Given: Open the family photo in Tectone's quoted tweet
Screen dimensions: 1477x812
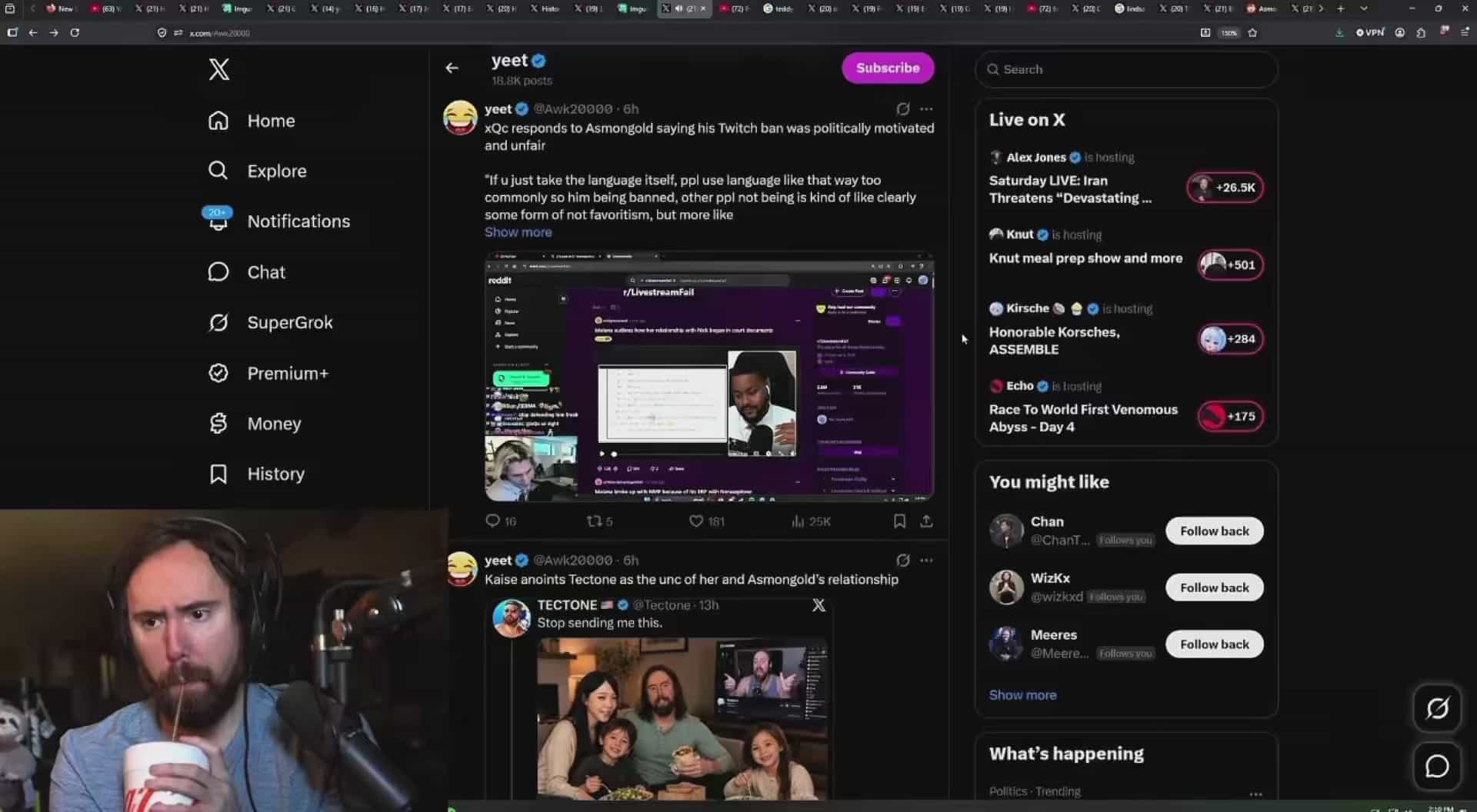Looking at the screenshot, I should click(682, 718).
